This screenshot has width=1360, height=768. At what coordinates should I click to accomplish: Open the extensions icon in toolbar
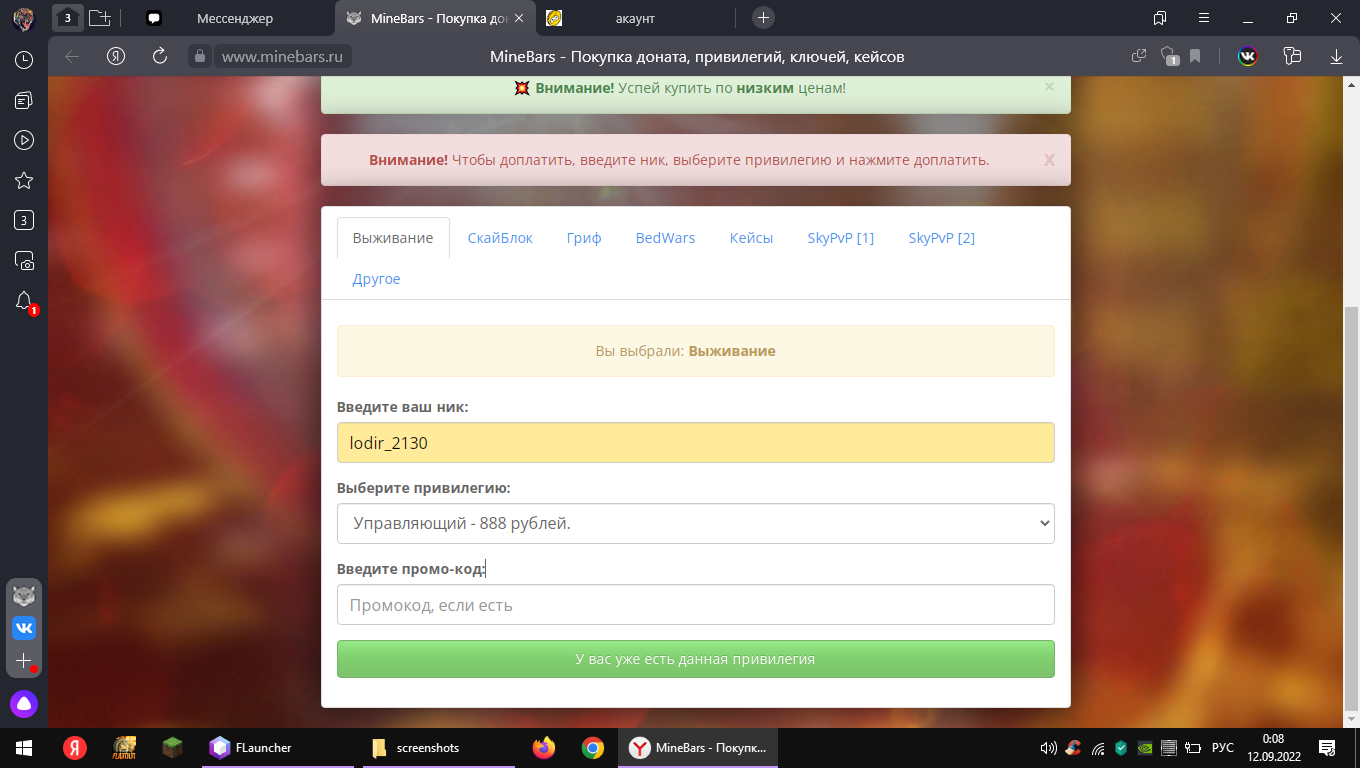tap(1293, 56)
